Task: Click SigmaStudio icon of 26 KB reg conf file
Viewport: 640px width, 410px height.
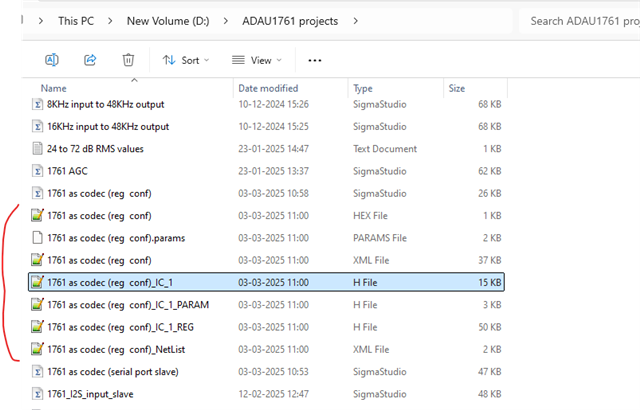Action: 37,193
